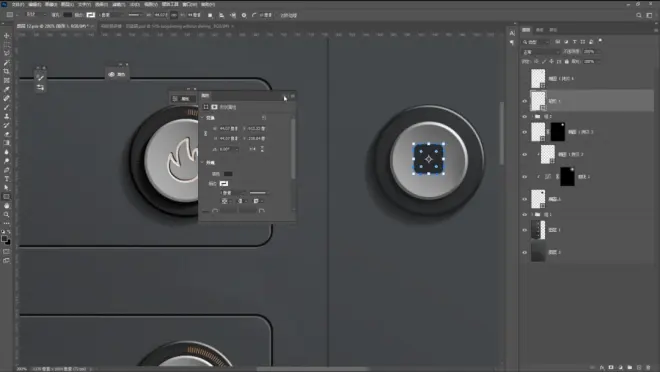
Task: Select the Move tool
Action: (x=6, y=36)
